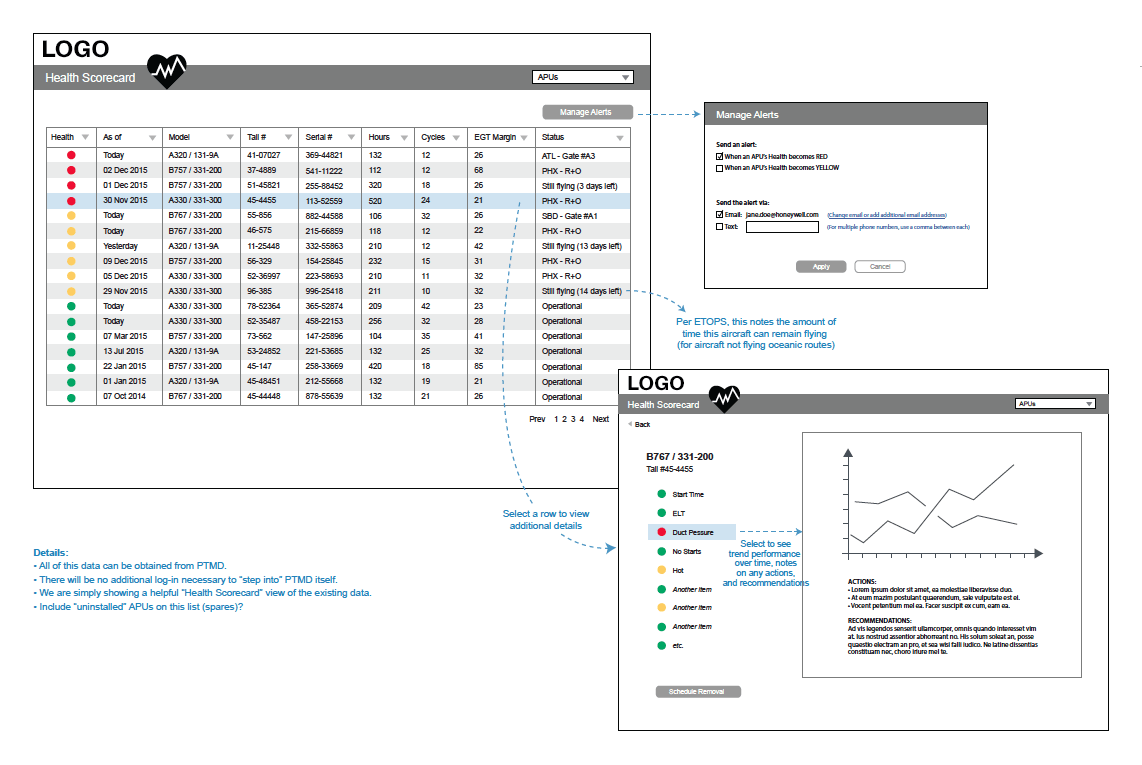Click the heartbeat icon in detail view header
Screen dimensions: 1142x765
click(x=725, y=399)
